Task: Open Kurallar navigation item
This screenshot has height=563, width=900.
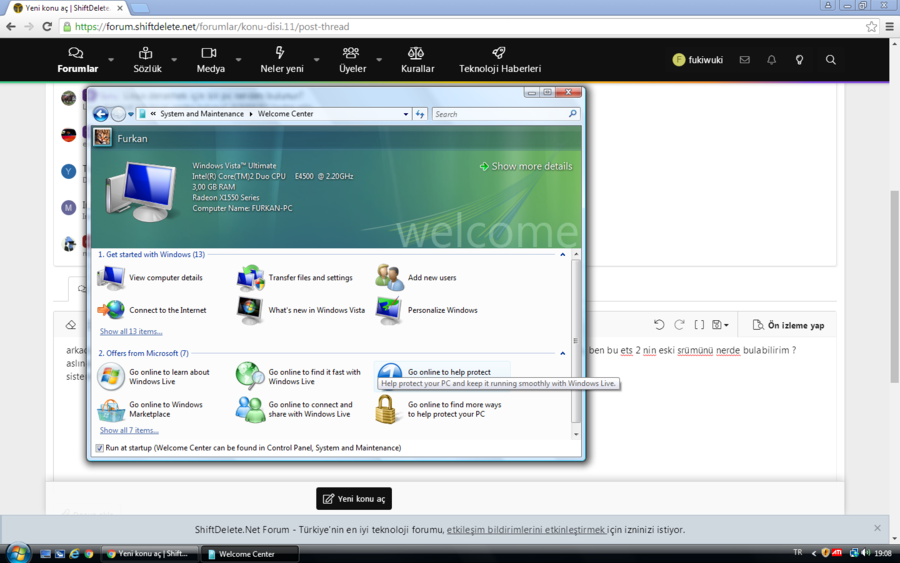Action: [x=417, y=60]
